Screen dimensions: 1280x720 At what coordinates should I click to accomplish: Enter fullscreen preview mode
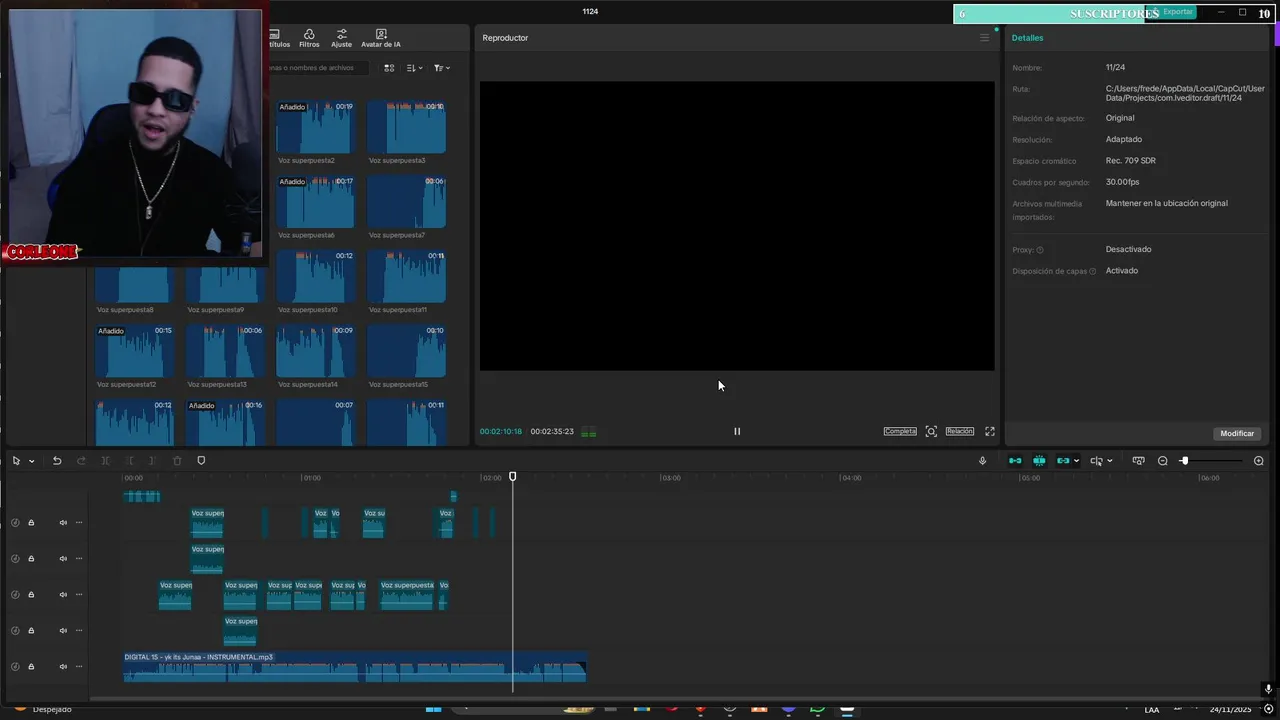pyautogui.click(x=990, y=432)
